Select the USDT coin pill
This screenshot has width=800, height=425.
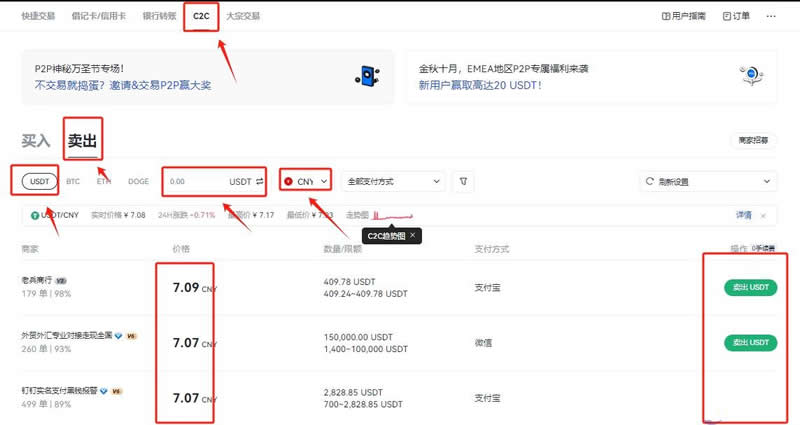coord(39,181)
